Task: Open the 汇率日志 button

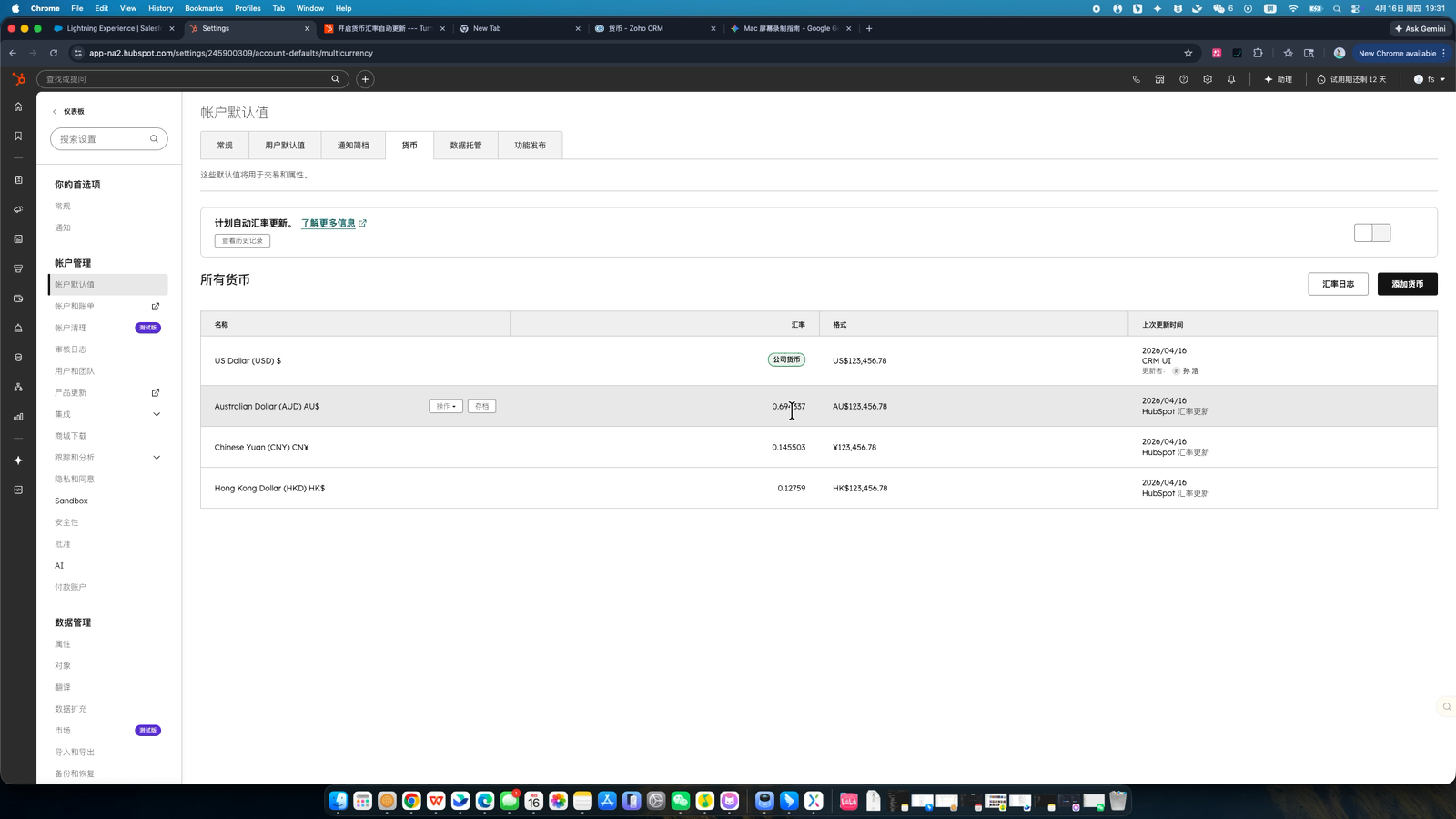Action: coord(1338,284)
